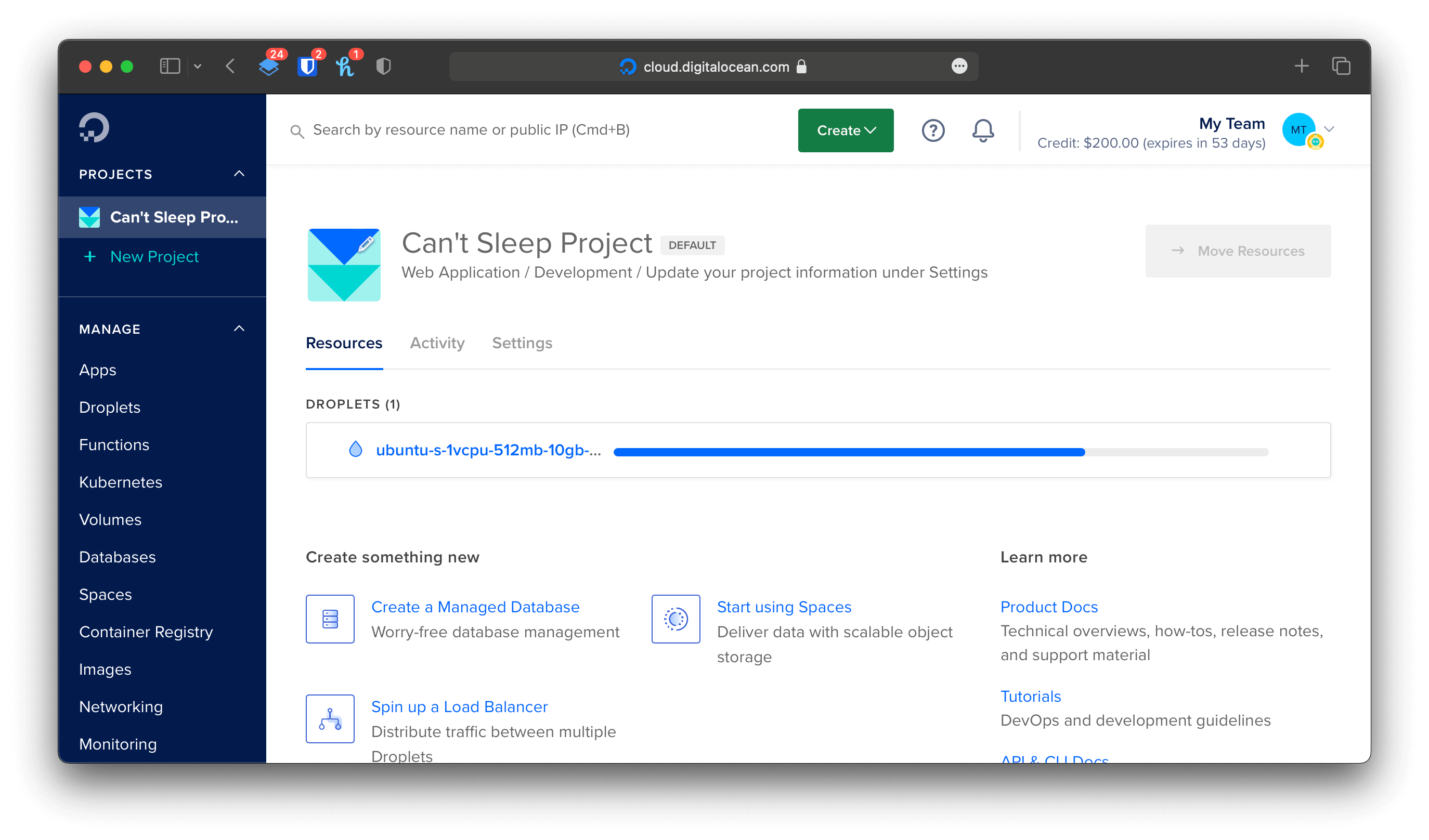
Task: Click the droplet creation progress bar
Action: point(940,452)
